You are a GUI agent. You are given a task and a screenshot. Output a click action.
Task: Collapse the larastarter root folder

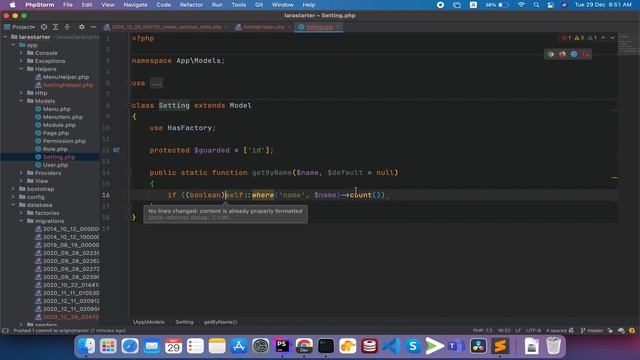(5, 37)
